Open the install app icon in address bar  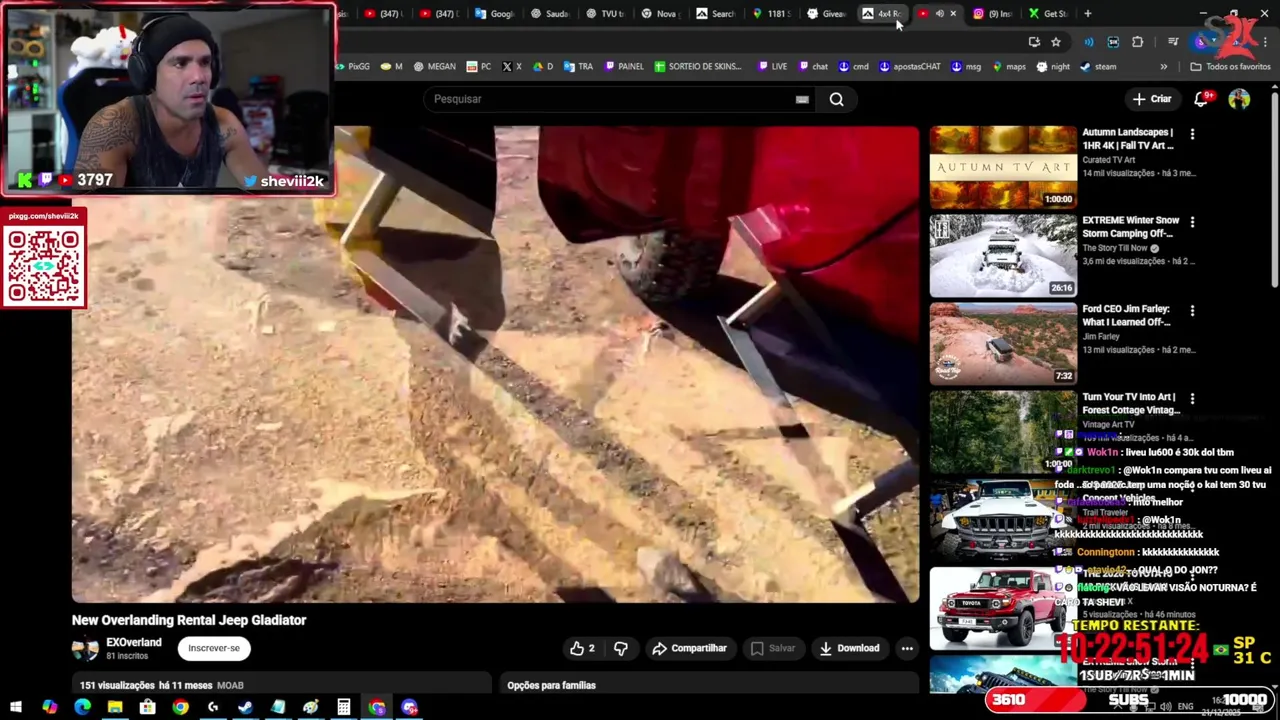pos(1034,42)
